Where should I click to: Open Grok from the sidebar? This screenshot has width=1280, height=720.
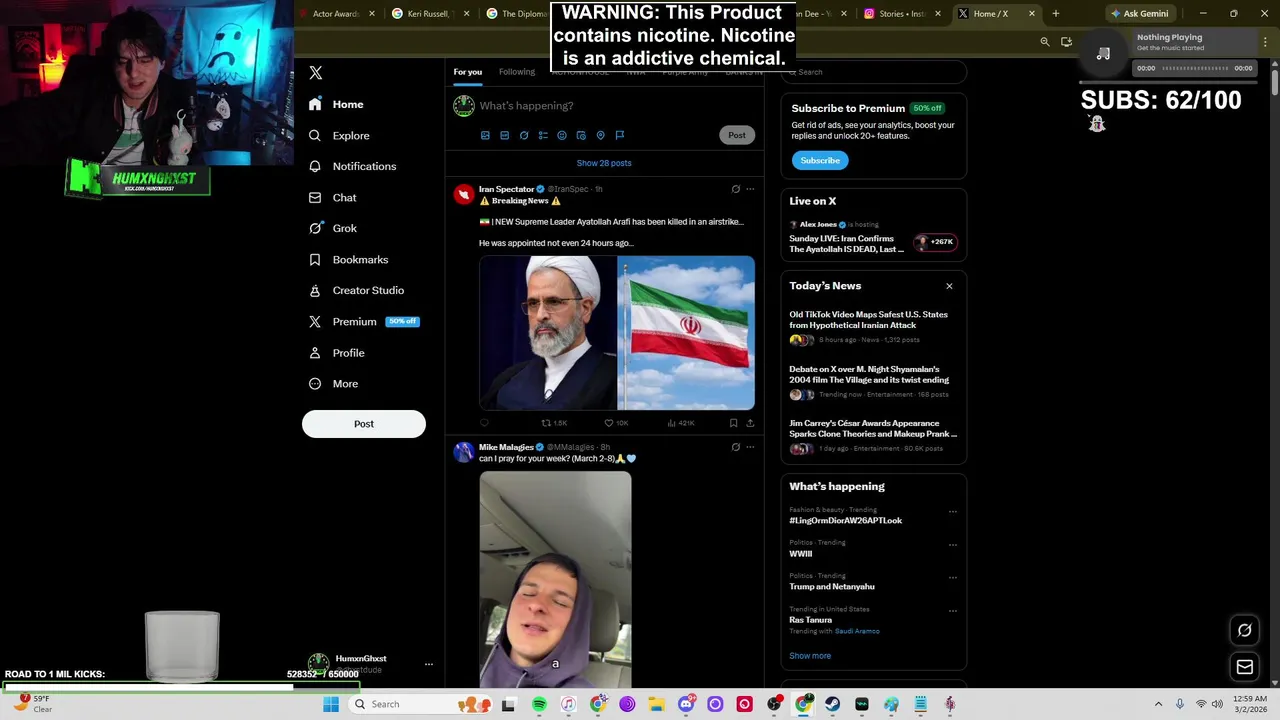click(x=332, y=228)
